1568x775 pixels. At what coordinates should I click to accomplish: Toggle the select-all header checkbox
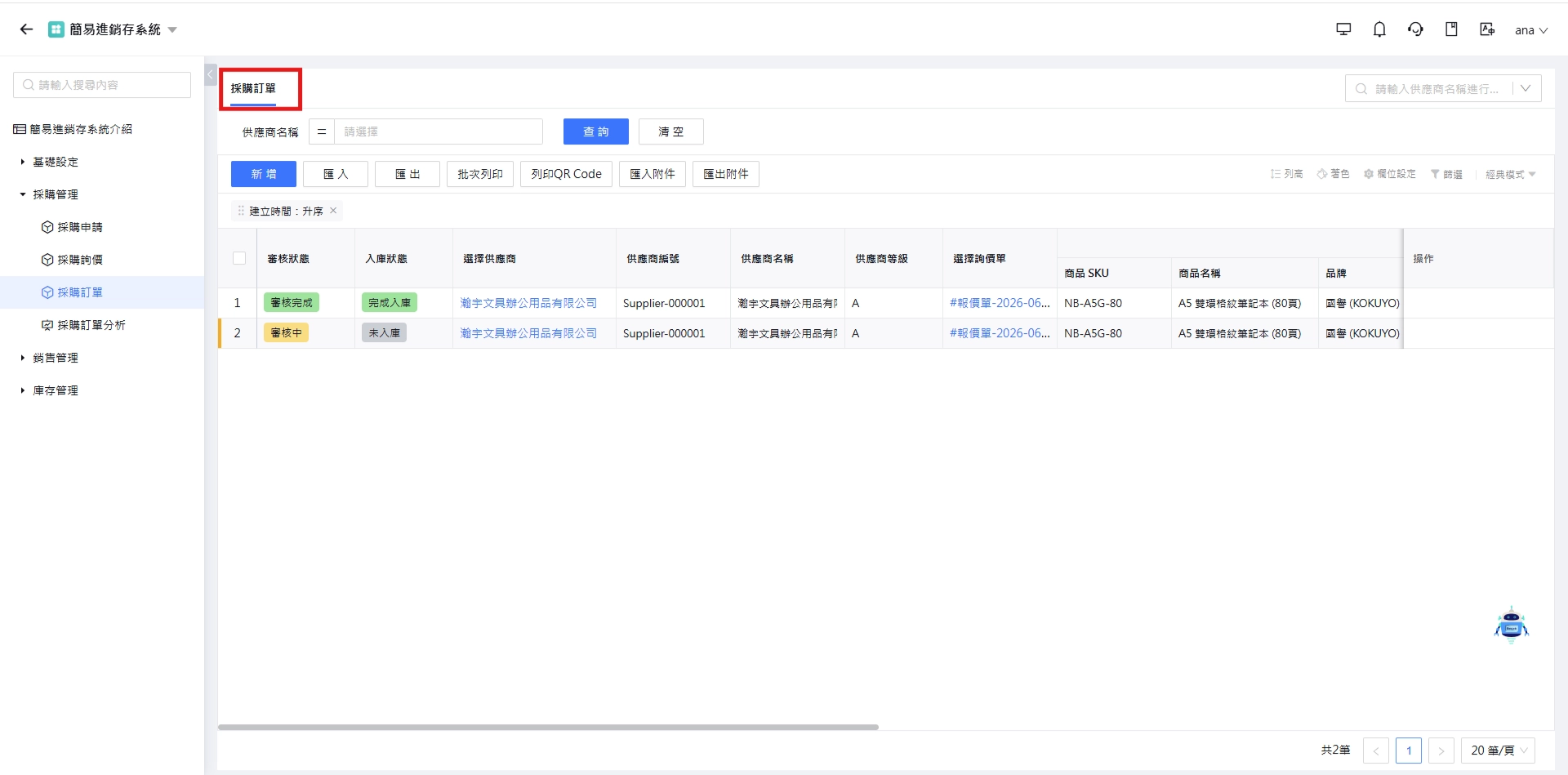click(x=239, y=258)
